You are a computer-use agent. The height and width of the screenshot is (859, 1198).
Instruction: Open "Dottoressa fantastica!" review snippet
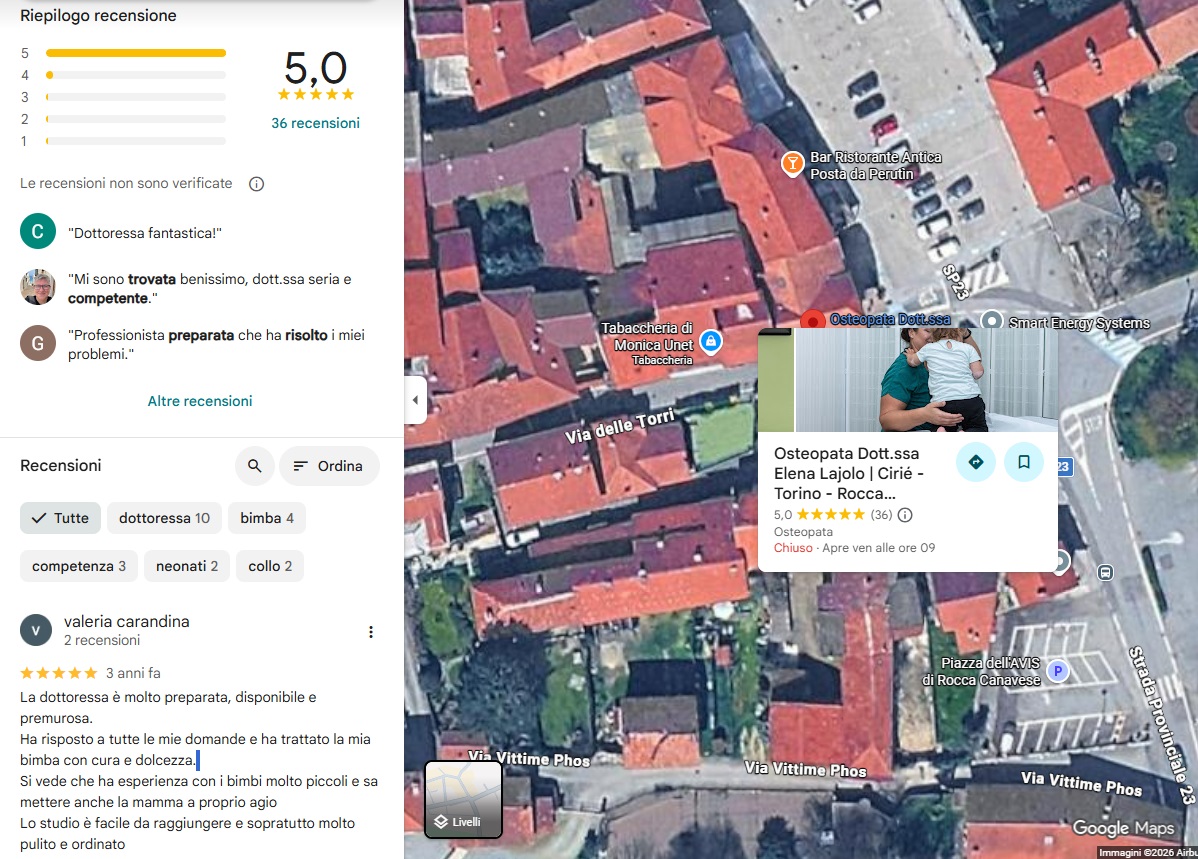click(x=144, y=233)
